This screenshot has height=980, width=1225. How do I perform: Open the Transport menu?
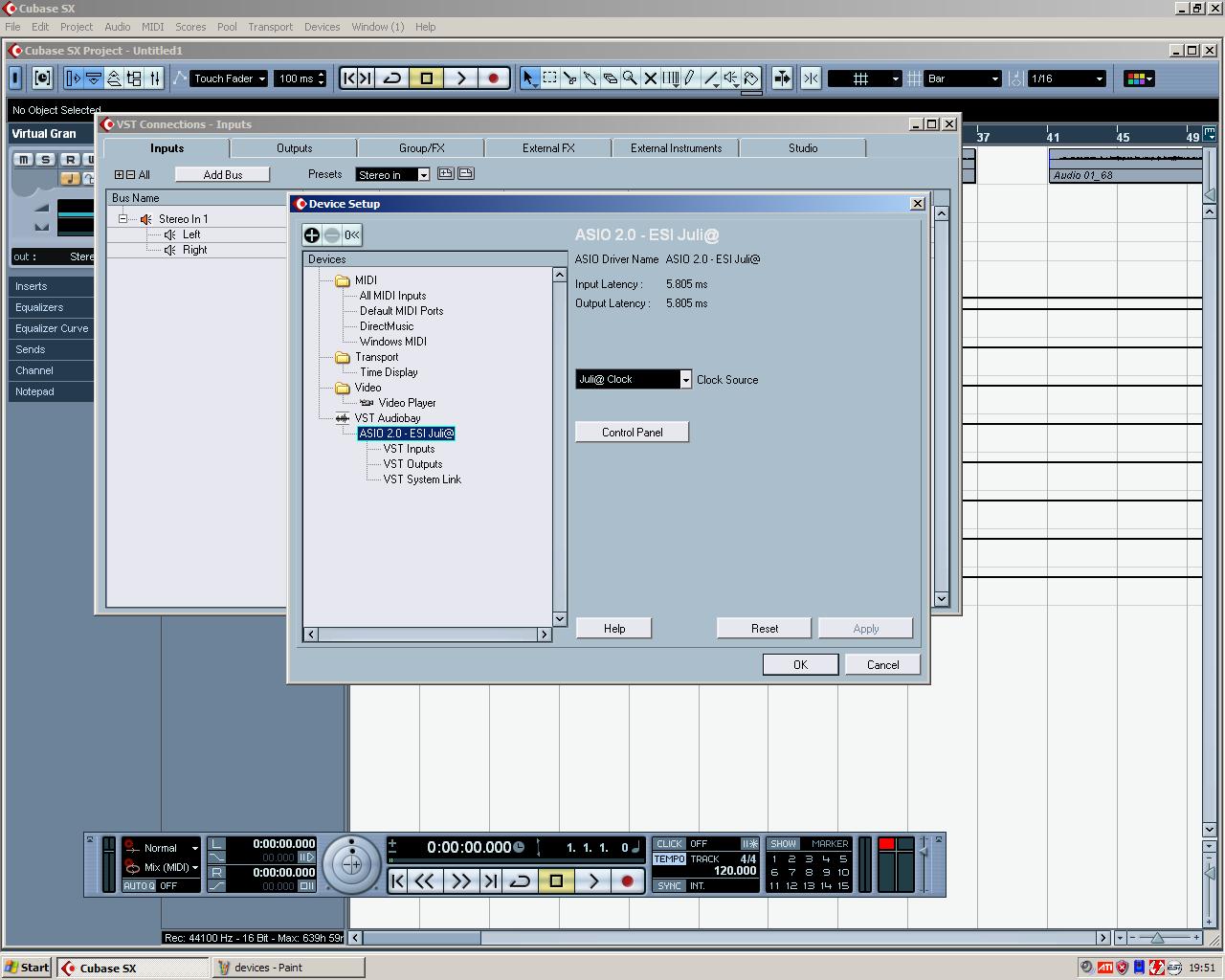(x=270, y=27)
